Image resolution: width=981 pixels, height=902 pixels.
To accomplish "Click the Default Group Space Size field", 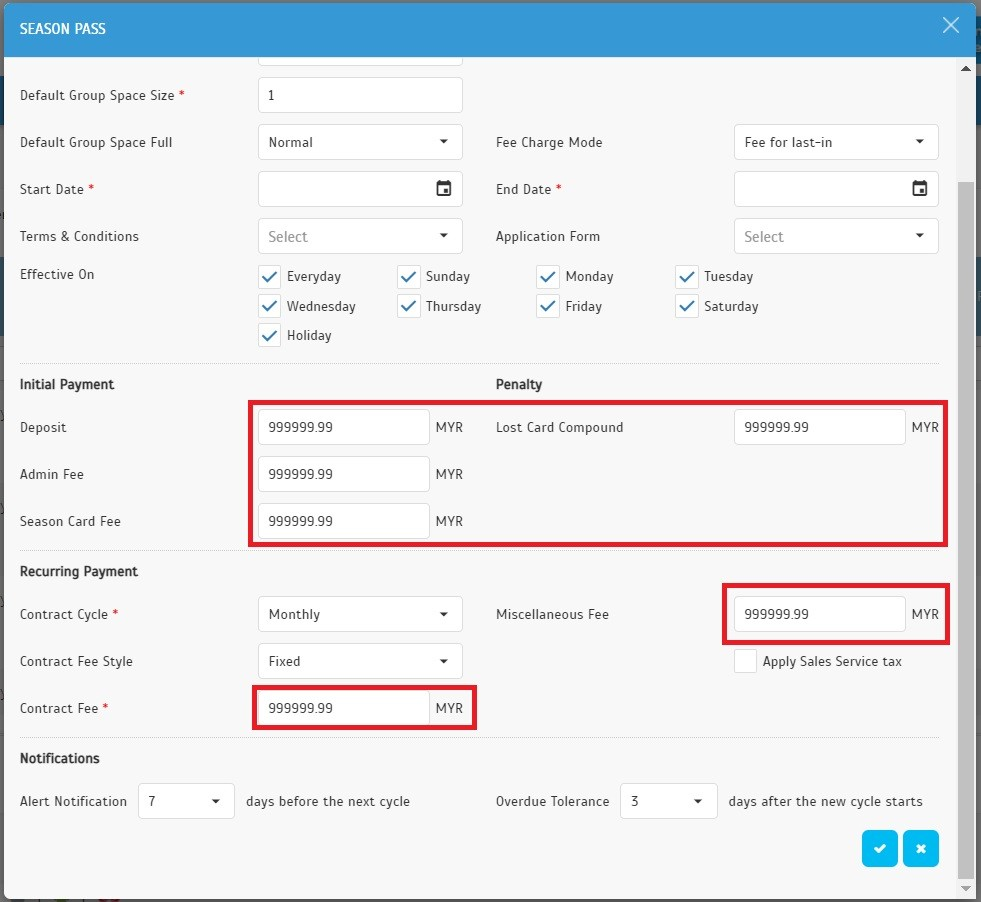I will [360, 95].
